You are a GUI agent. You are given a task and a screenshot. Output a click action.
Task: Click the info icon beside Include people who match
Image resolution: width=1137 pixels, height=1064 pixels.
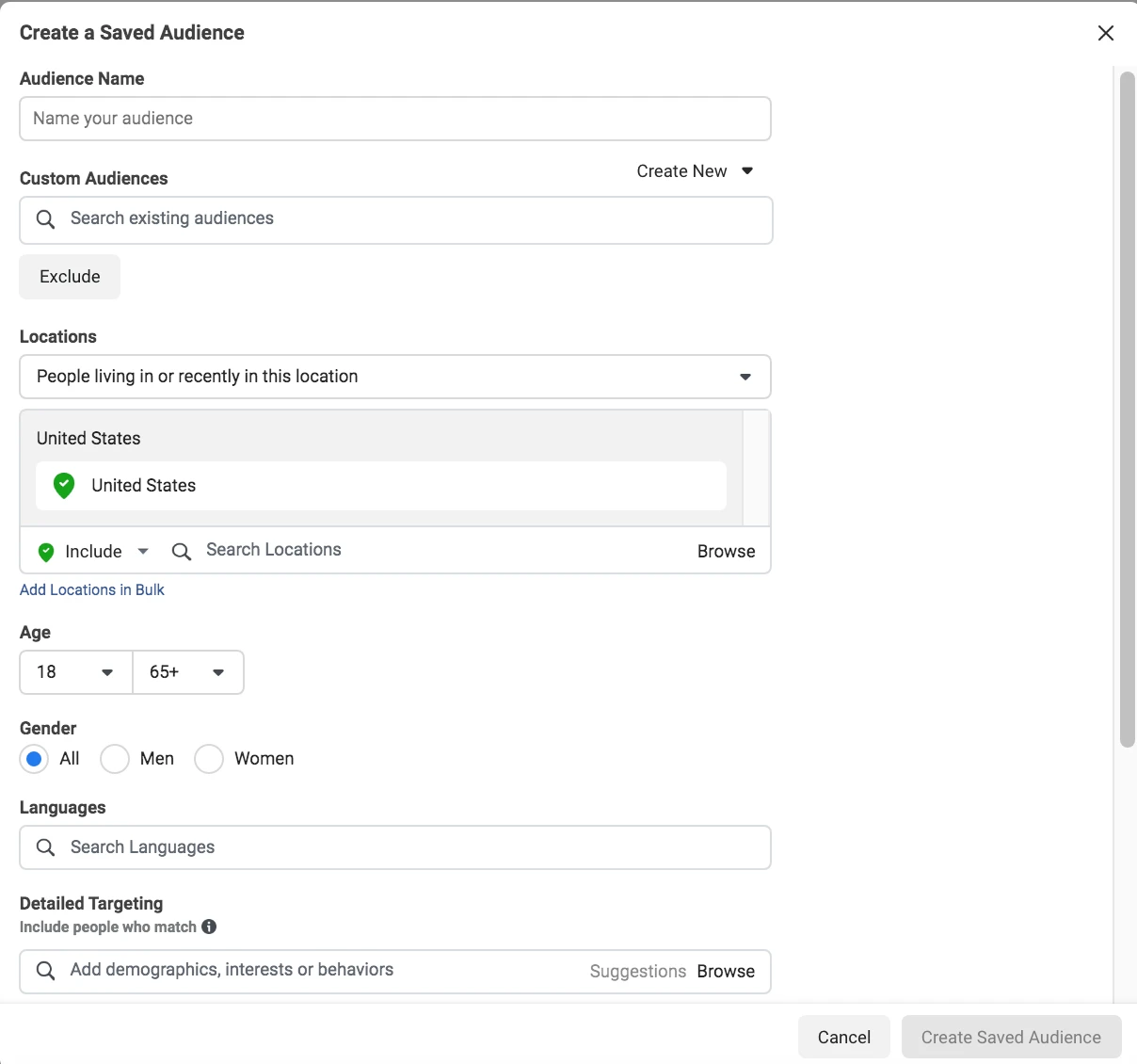209,927
